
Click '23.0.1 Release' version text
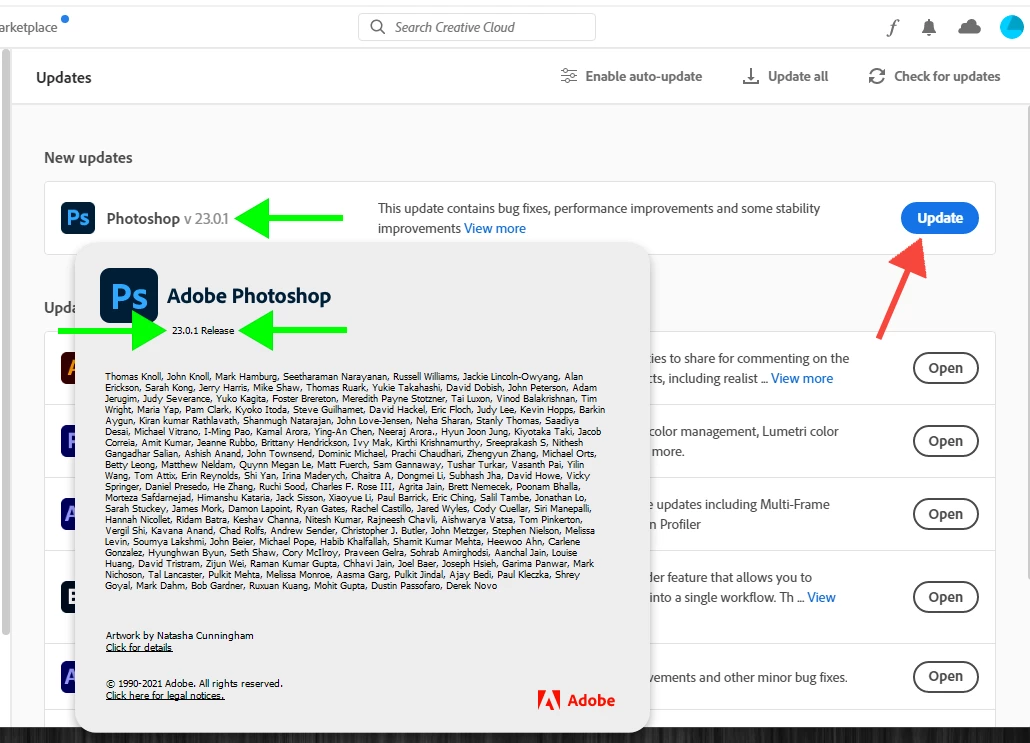point(203,330)
